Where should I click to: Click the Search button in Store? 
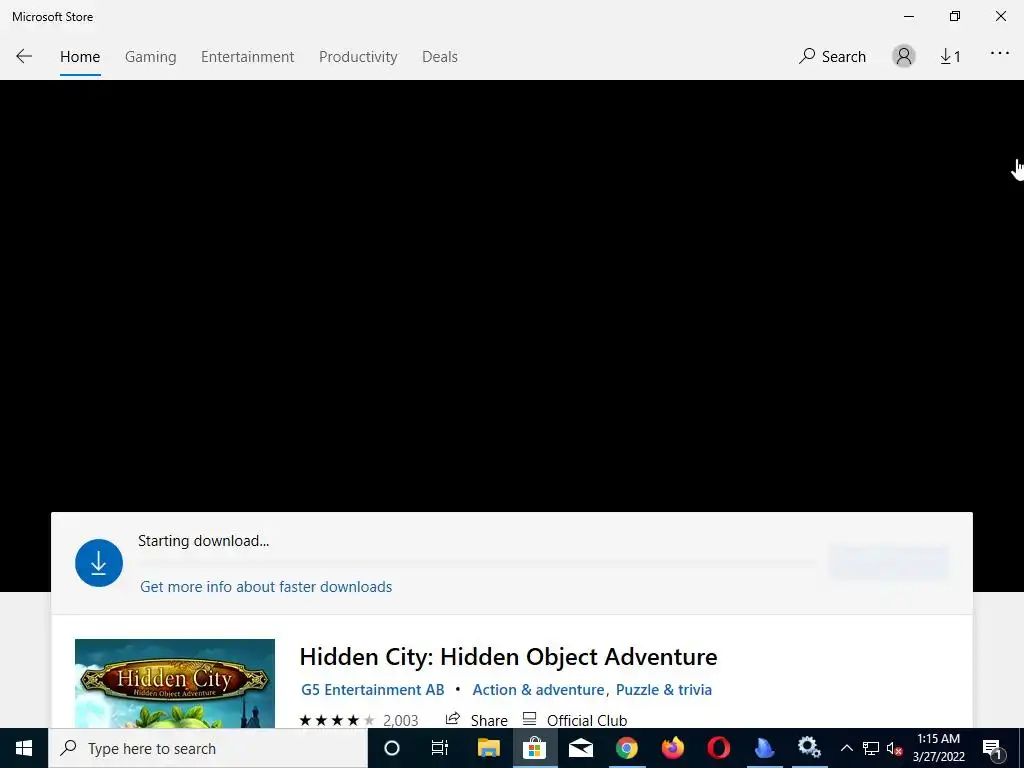pos(833,57)
